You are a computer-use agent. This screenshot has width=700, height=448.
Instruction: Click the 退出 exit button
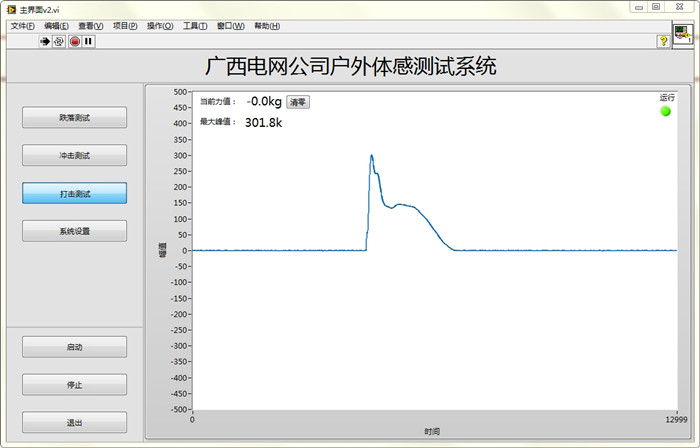[x=75, y=422]
